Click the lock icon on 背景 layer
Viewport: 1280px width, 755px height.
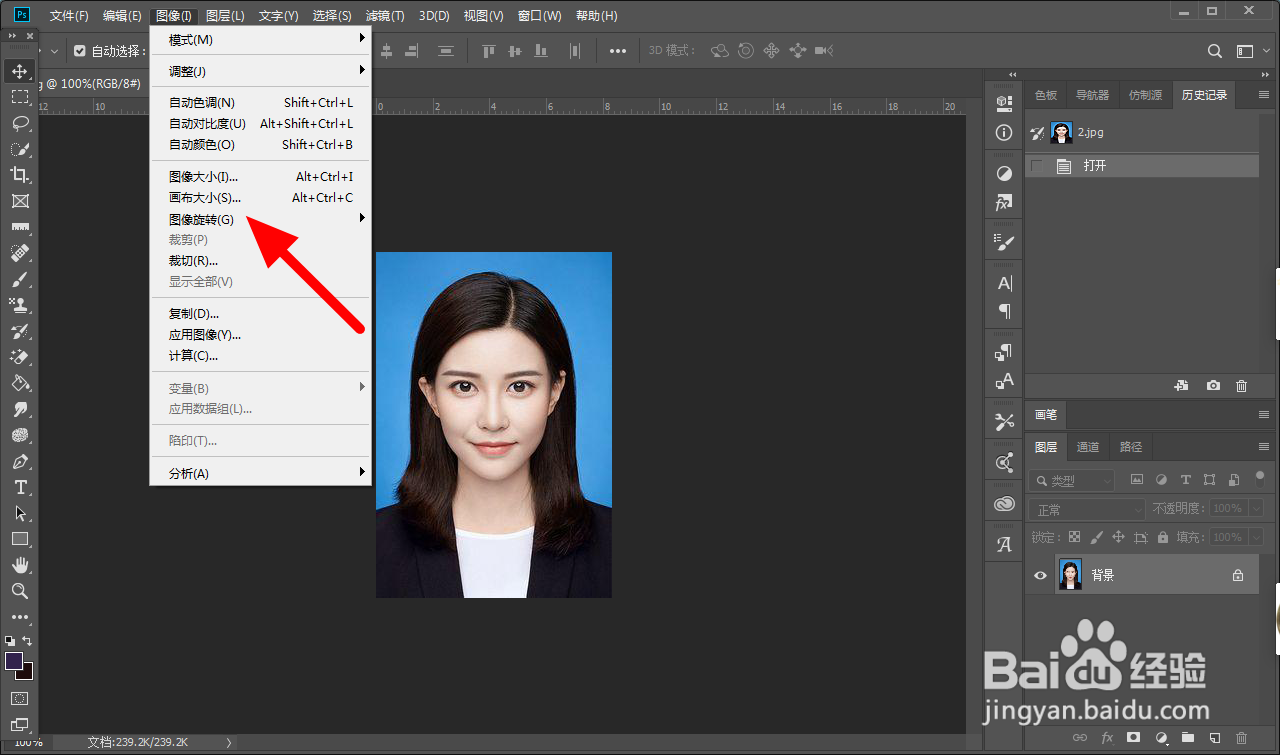(x=1238, y=576)
